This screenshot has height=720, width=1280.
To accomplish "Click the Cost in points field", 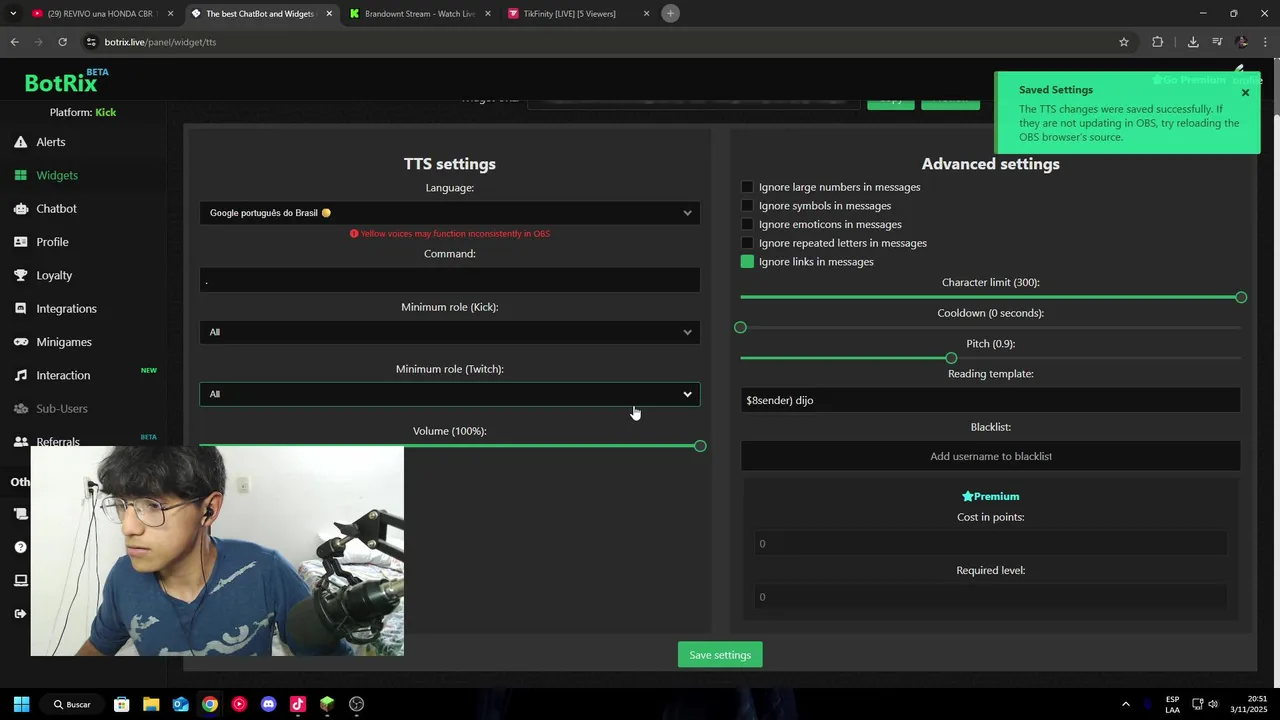I will click(x=990, y=543).
